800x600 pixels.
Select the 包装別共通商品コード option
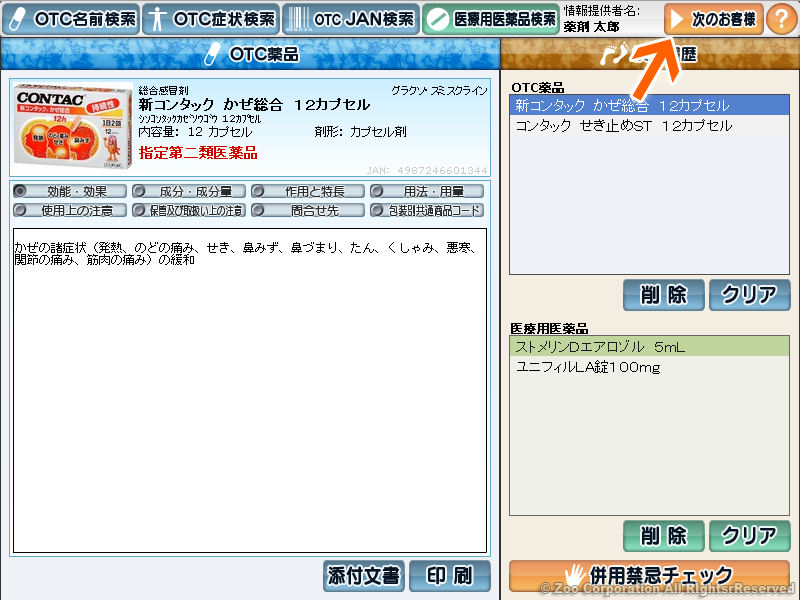pos(427,210)
